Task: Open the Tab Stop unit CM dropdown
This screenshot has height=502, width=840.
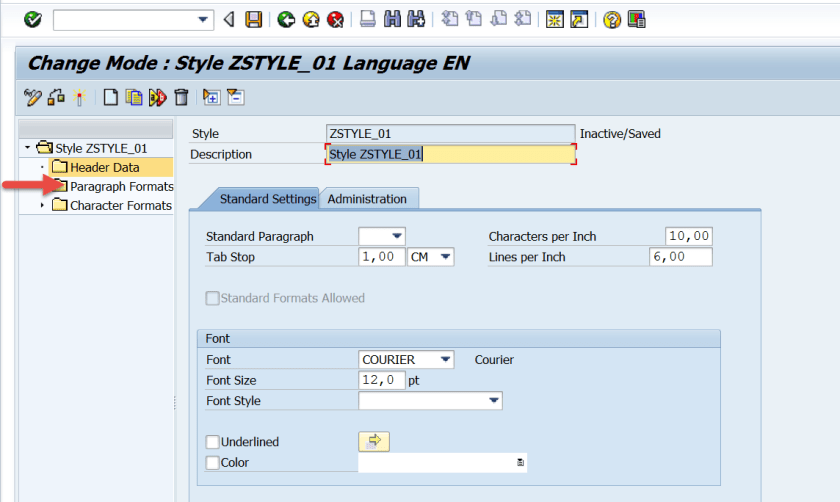Action: coord(445,258)
